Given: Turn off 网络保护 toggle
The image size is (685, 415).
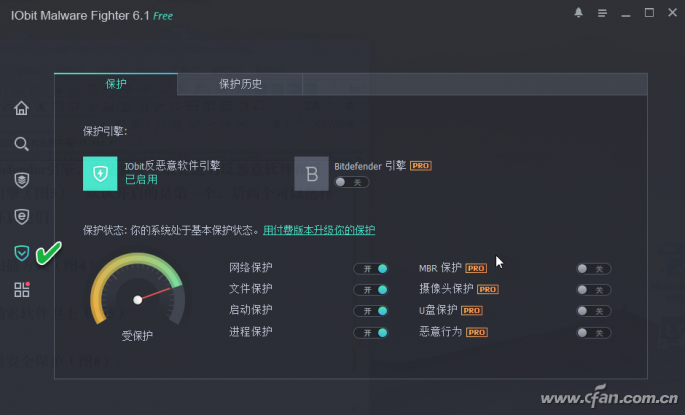Looking at the screenshot, I should click(x=371, y=269).
